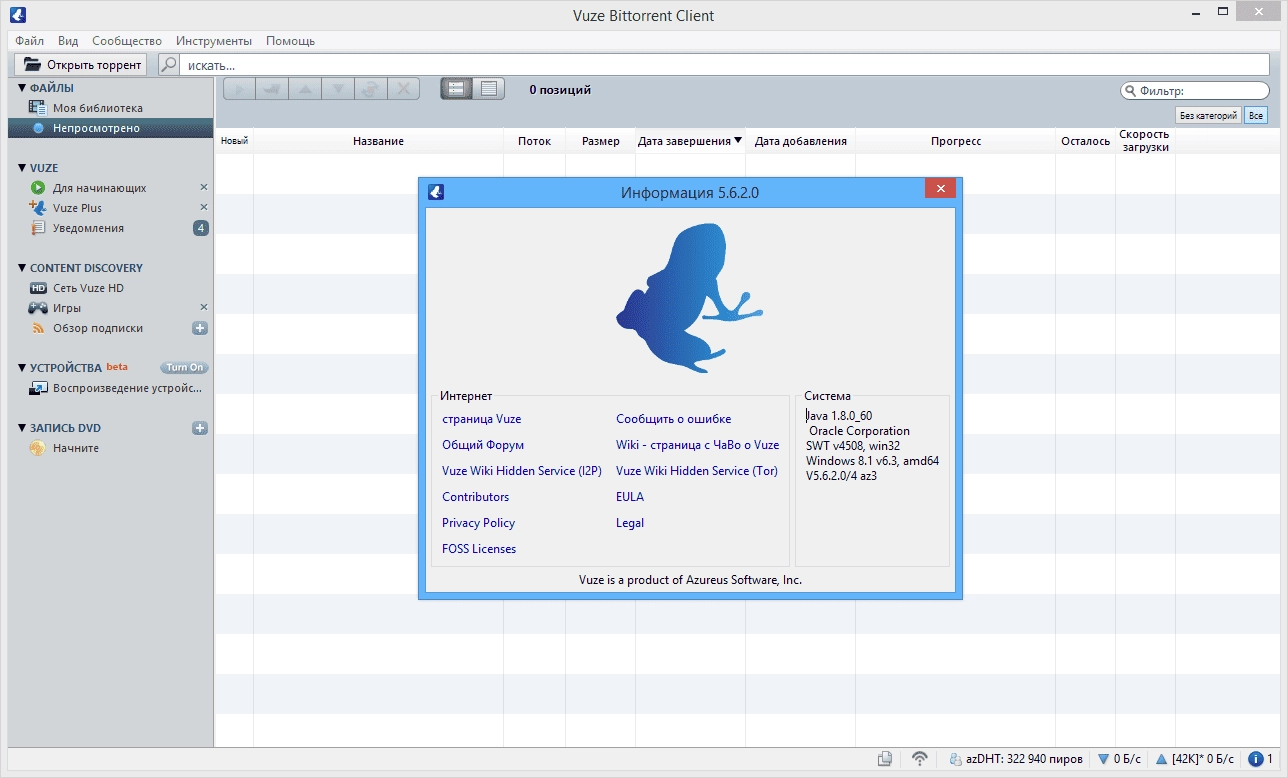Image resolution: width=1288 pixels, height=778 pixels.
Task: Open 'Сообщить о ошибке' link
Action: coord(674,419)
